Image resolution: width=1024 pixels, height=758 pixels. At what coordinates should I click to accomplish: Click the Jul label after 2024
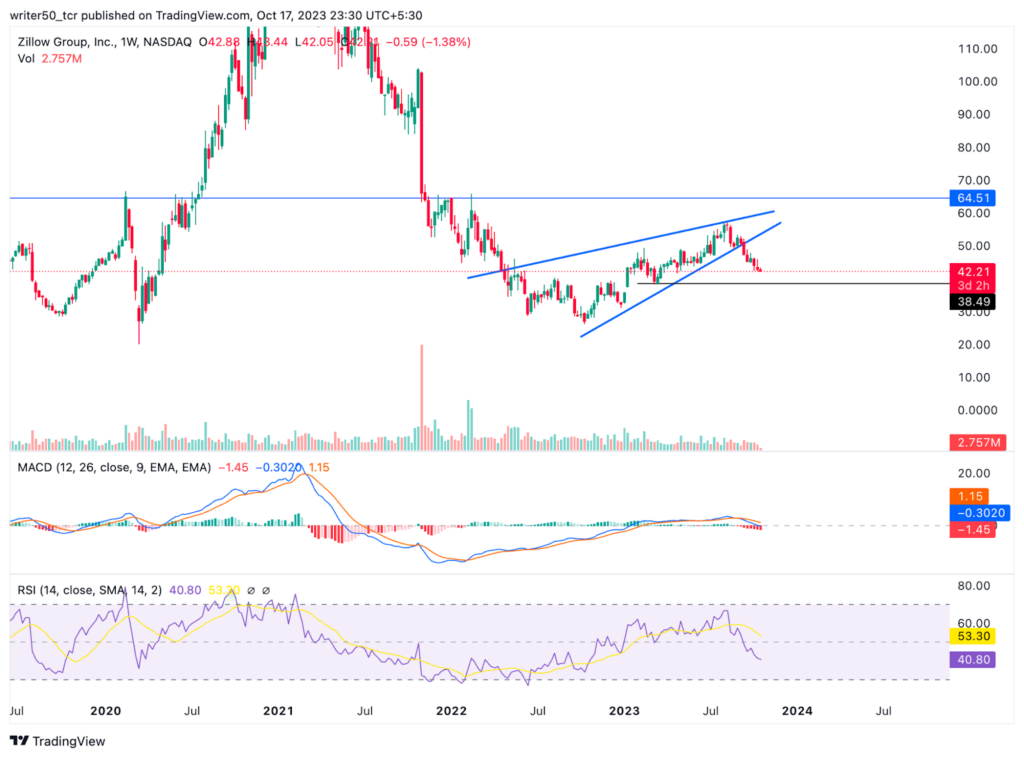[x=884, y=710]
